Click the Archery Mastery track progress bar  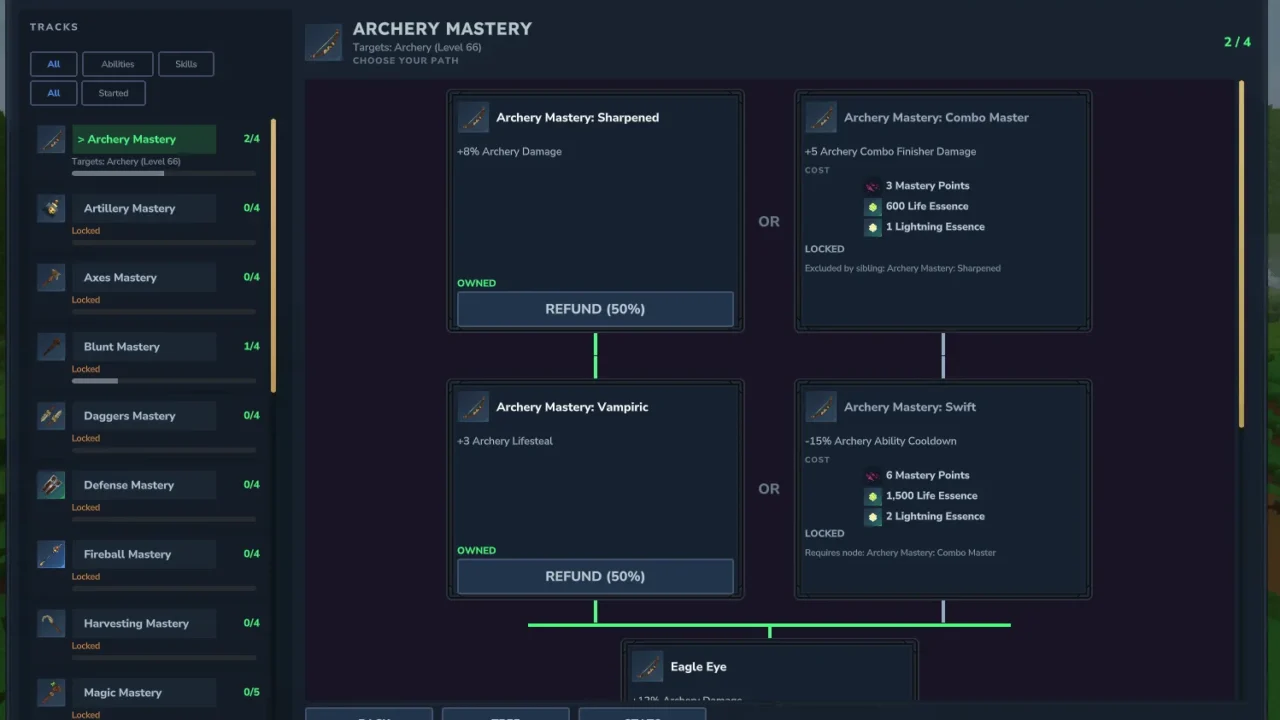(x=164, y=173)
